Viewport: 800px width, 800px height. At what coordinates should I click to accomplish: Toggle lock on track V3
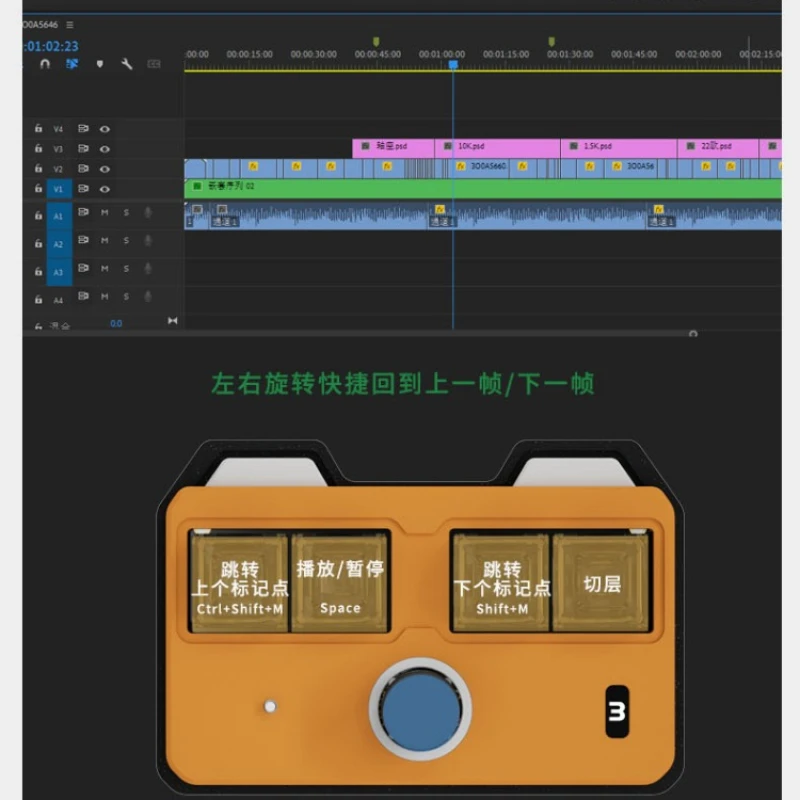tap(38, 148)
